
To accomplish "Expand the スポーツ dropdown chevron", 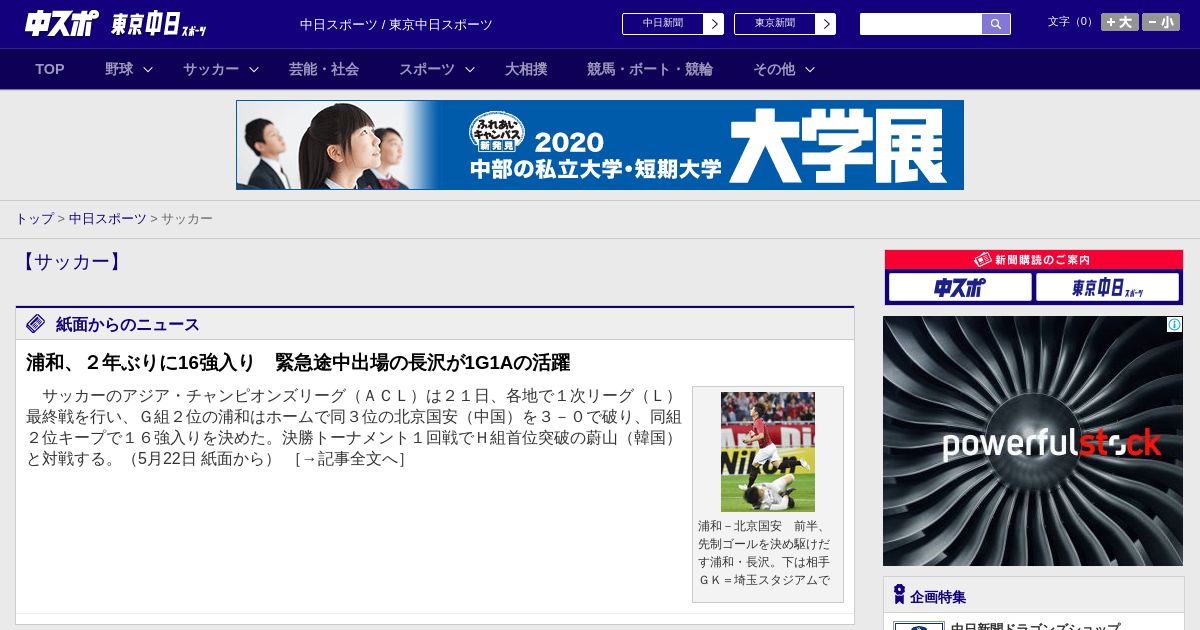I will pos(470,70).
